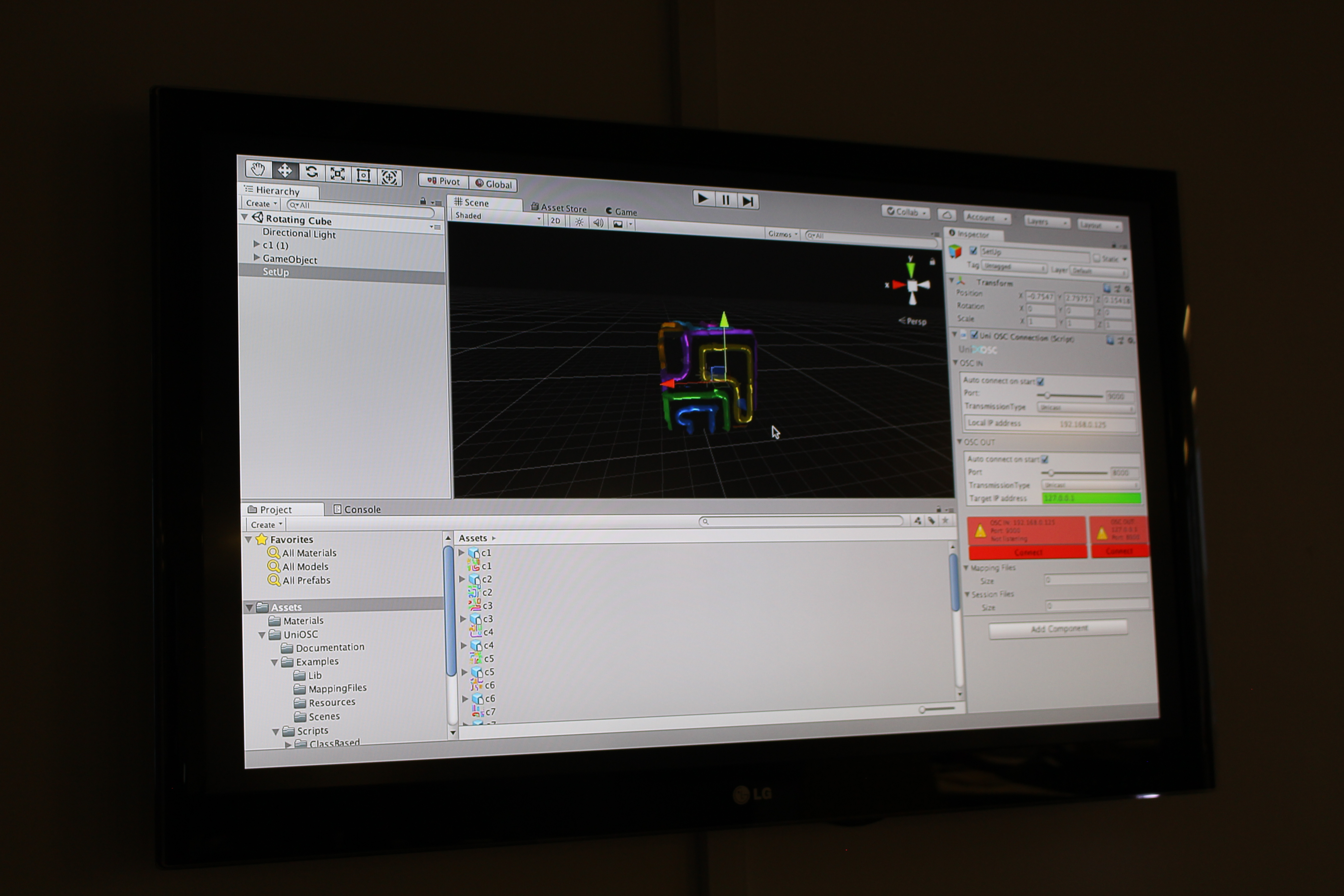Click the Step forward button
Screen dimensions: 1344x896
(x=747, y=201)
